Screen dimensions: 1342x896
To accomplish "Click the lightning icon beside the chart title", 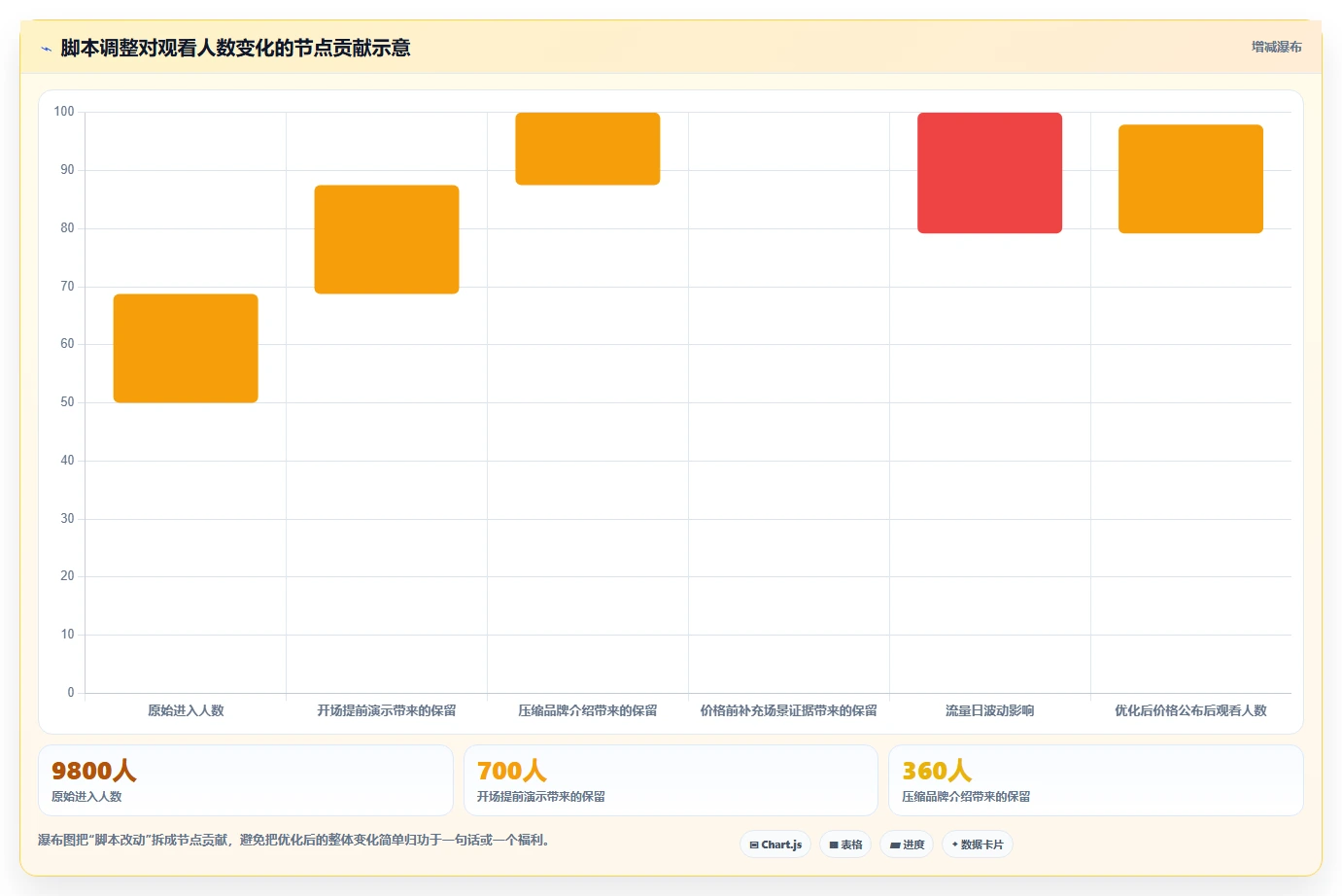I will 46,49.
